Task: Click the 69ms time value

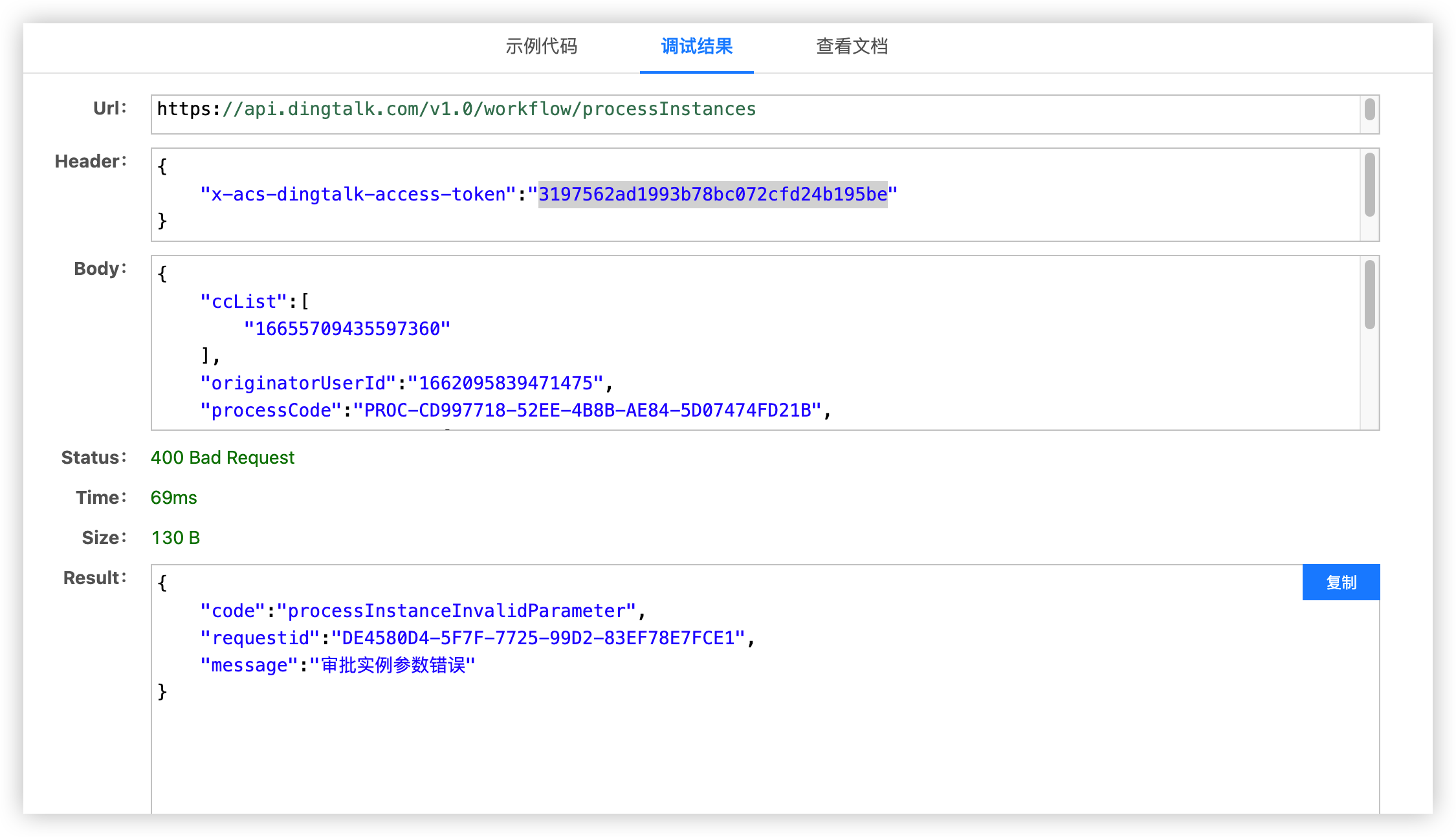Action: tap(173, 497)
